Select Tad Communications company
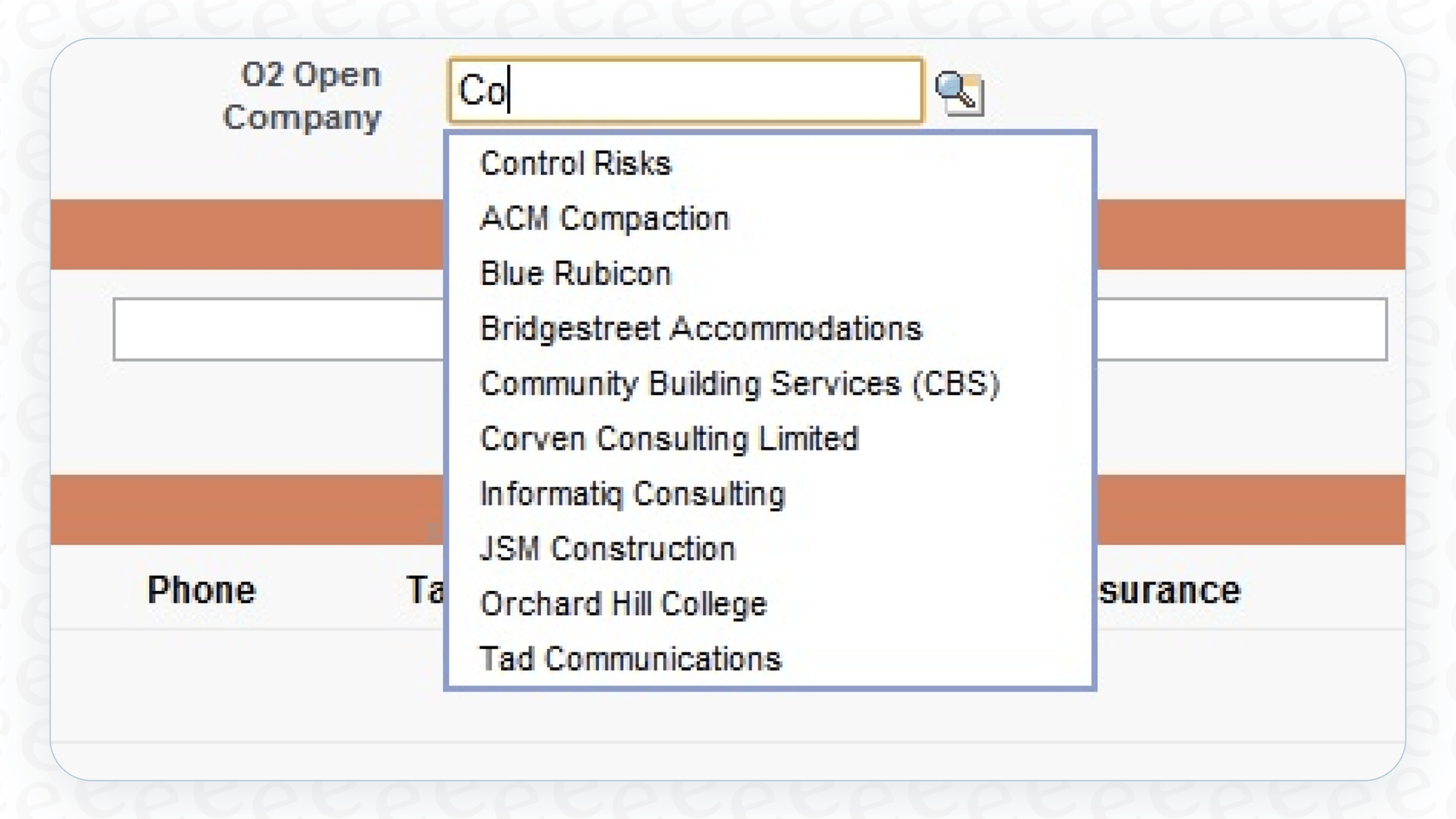The image size is (1456, 819). point(631,659)
